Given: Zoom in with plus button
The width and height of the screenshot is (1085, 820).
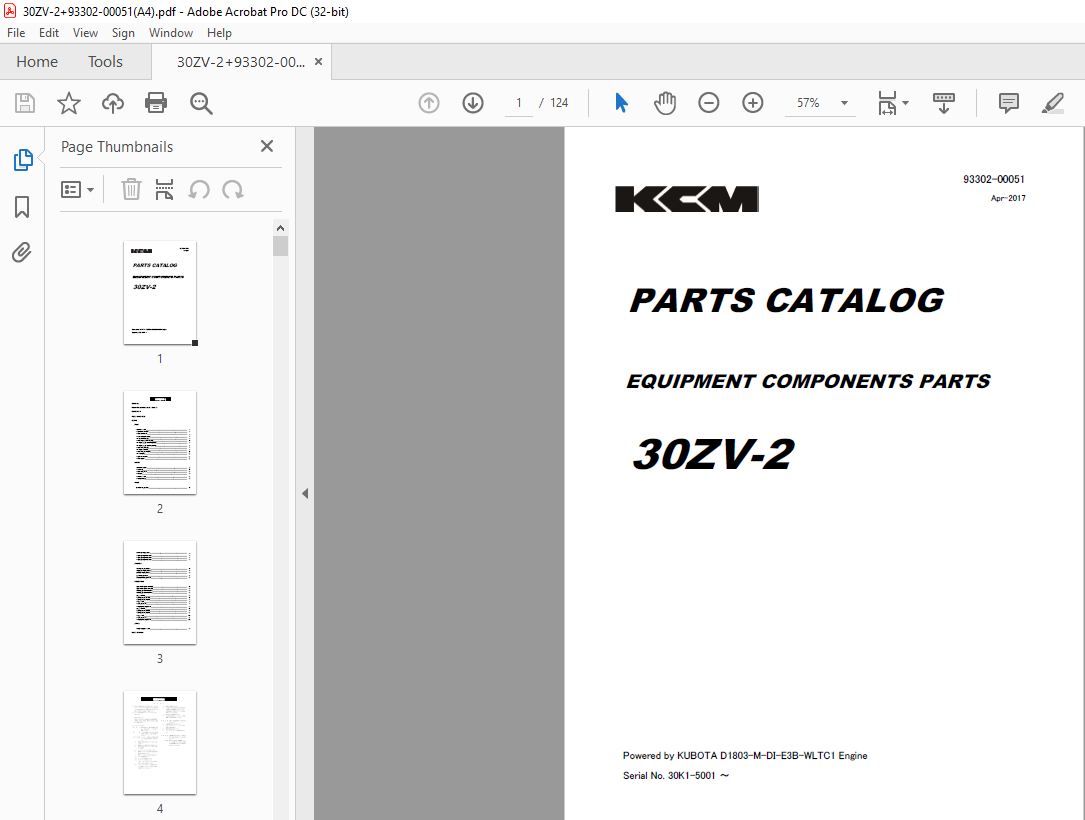Looking at the screenshot, I should 753,103.
